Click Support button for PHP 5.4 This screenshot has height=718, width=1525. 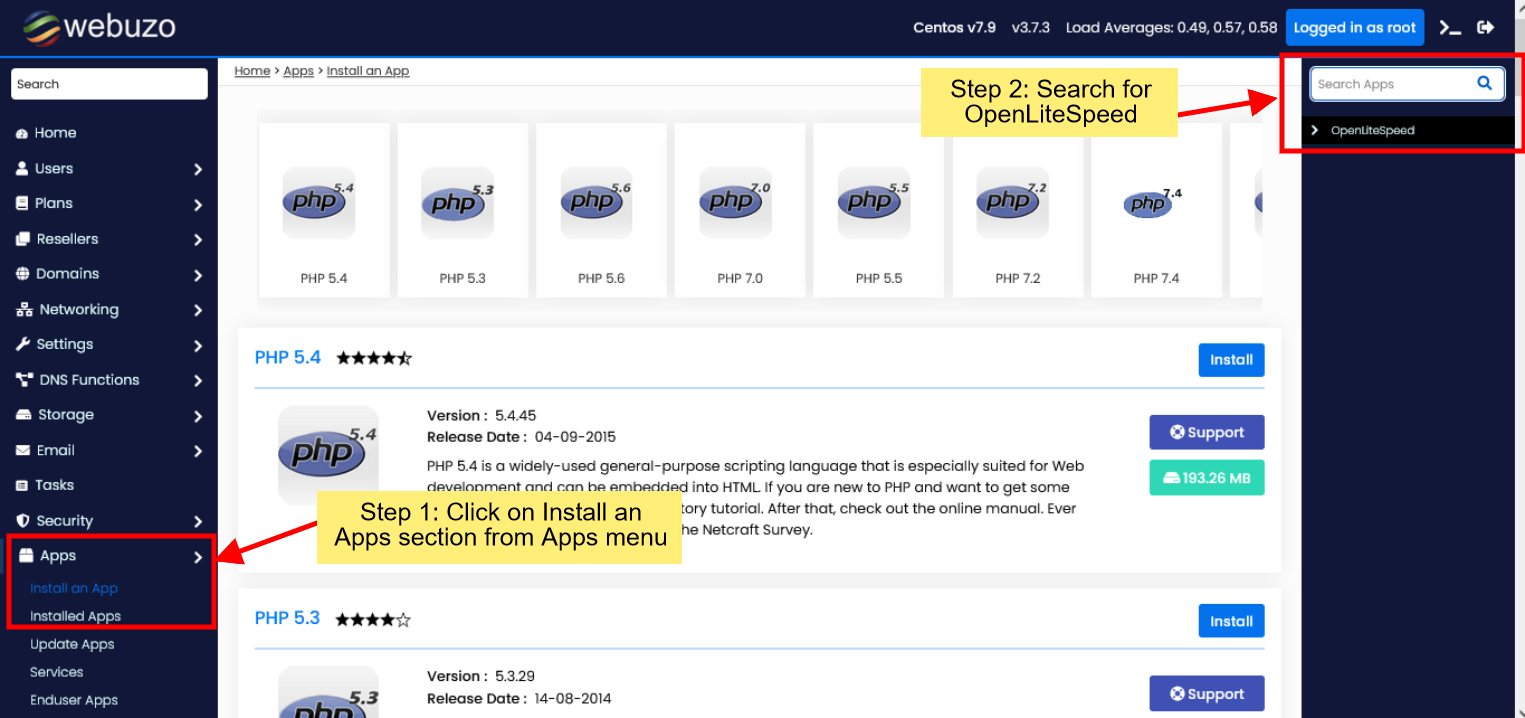pos(1206,433)
